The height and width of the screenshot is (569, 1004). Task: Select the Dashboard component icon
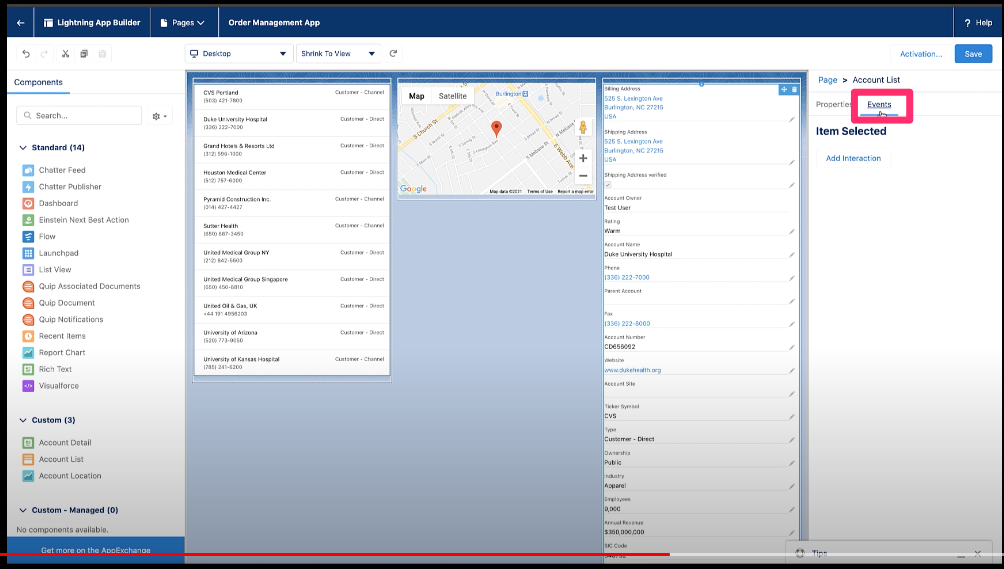(28, 204)
